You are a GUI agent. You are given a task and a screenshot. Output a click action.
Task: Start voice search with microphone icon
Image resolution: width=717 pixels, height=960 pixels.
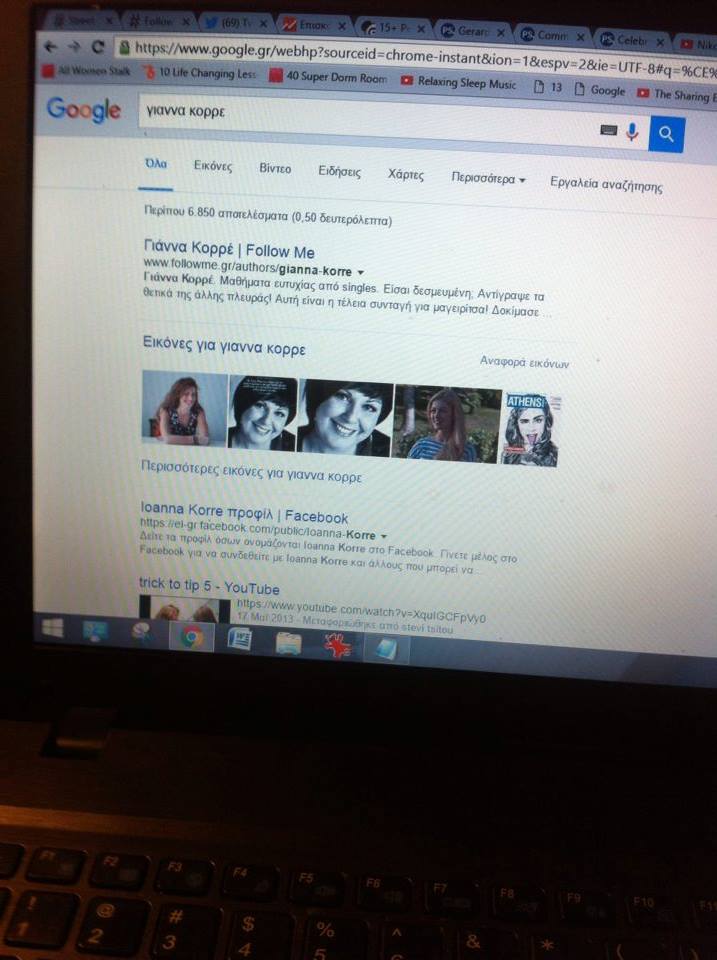pyautogui.click(x=632, y=131)
